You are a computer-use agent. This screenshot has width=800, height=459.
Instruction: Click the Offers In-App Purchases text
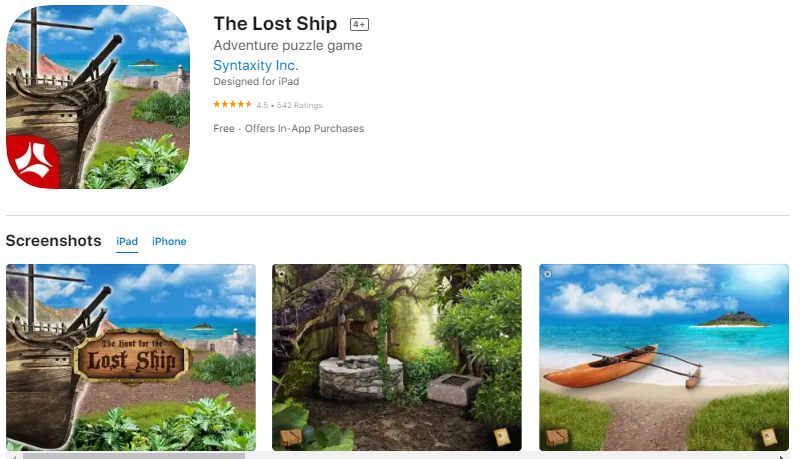coord(304,129)
